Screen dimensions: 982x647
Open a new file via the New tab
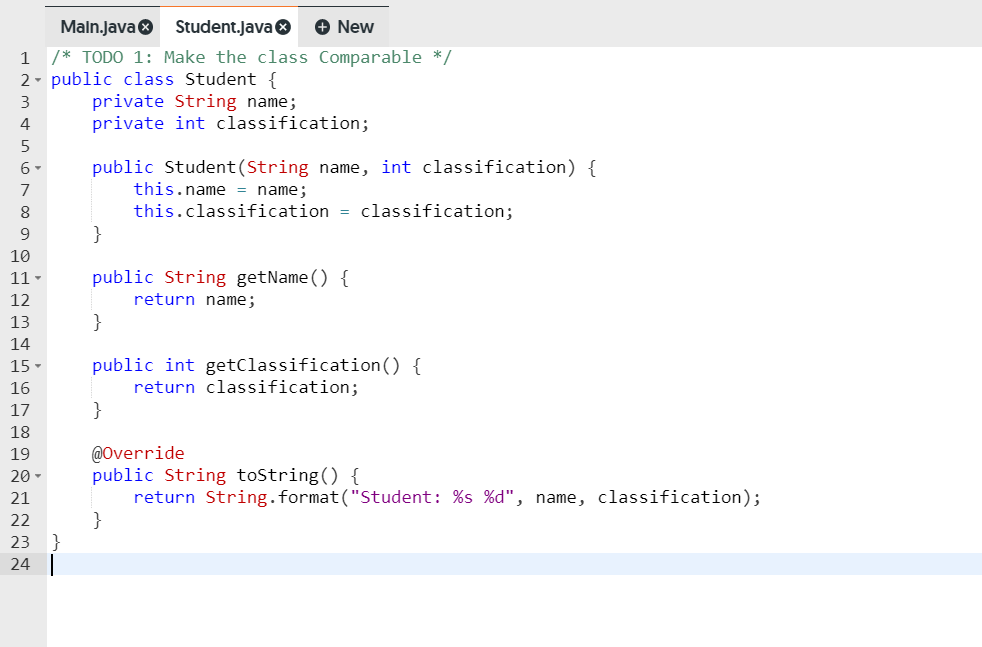(344, 27)
